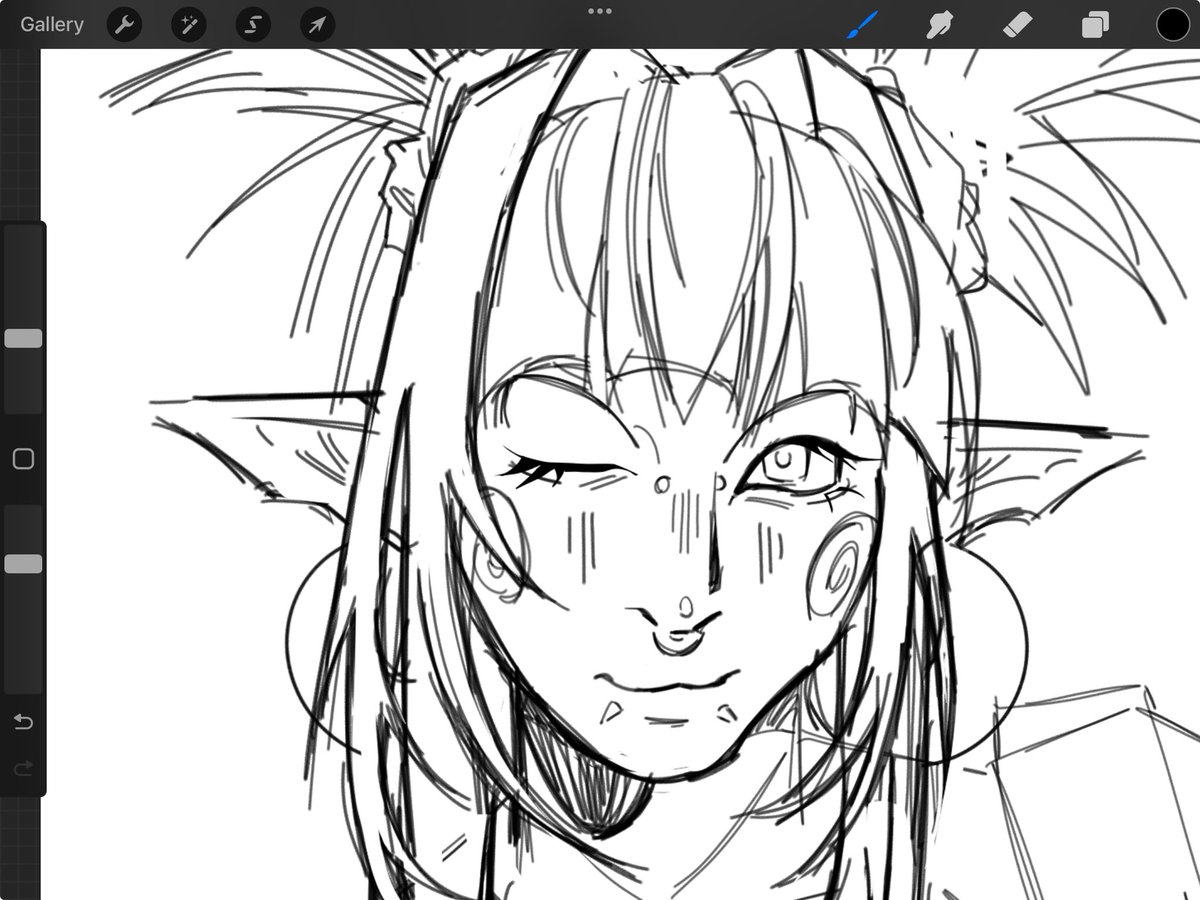Open the Gallery view
The height and width of the screenshot is (900, 1200).
pyautogui.click(x=51, y=24)
